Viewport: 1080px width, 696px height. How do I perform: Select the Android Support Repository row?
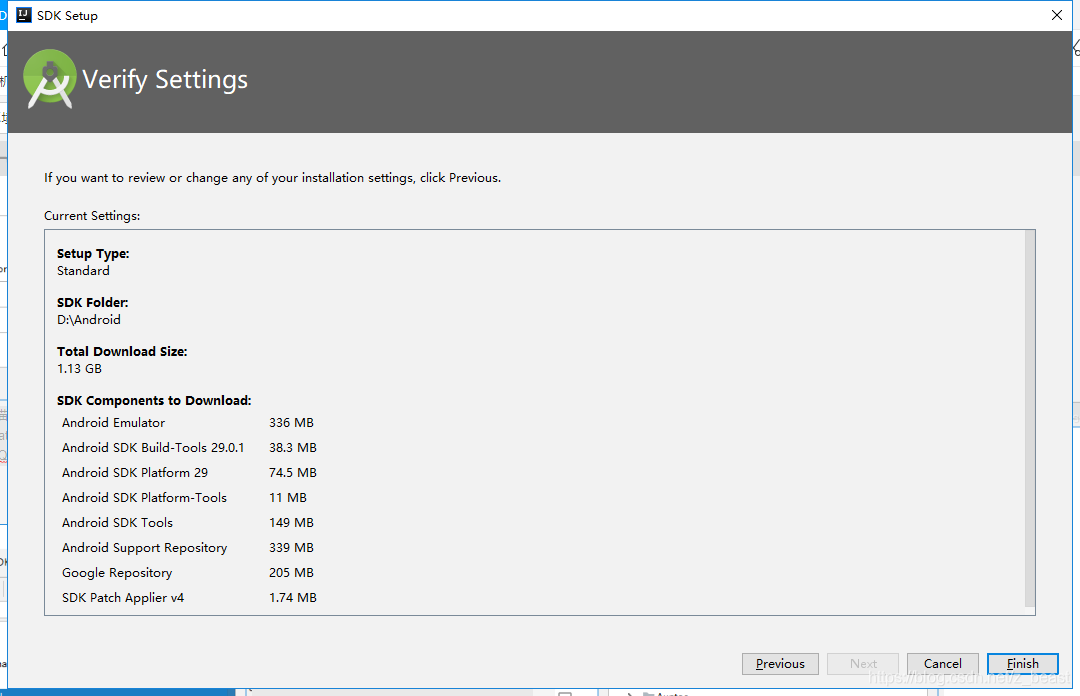[x=189, y=548]
